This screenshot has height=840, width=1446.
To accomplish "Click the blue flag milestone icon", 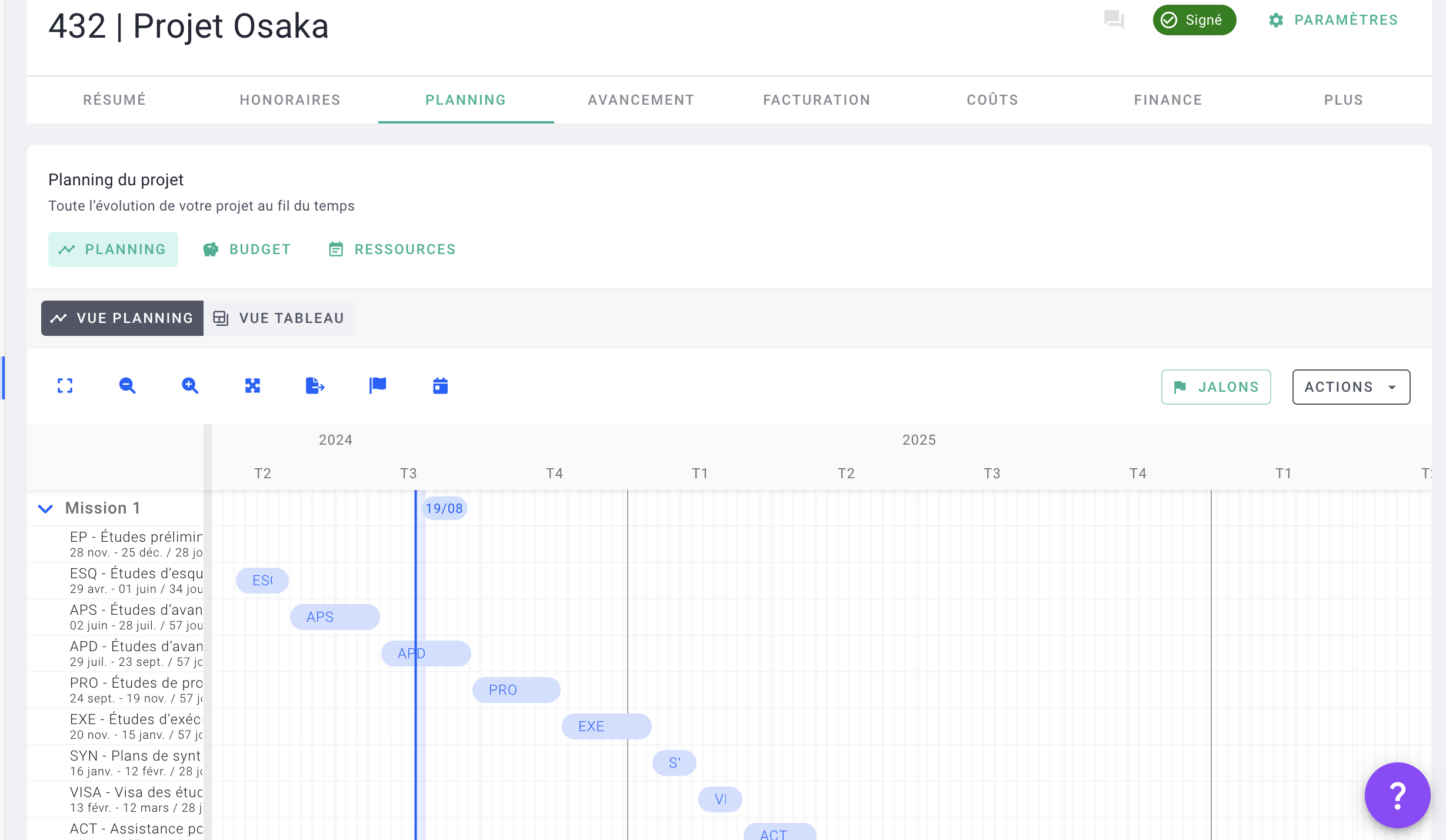I will [x=378, y=386].
